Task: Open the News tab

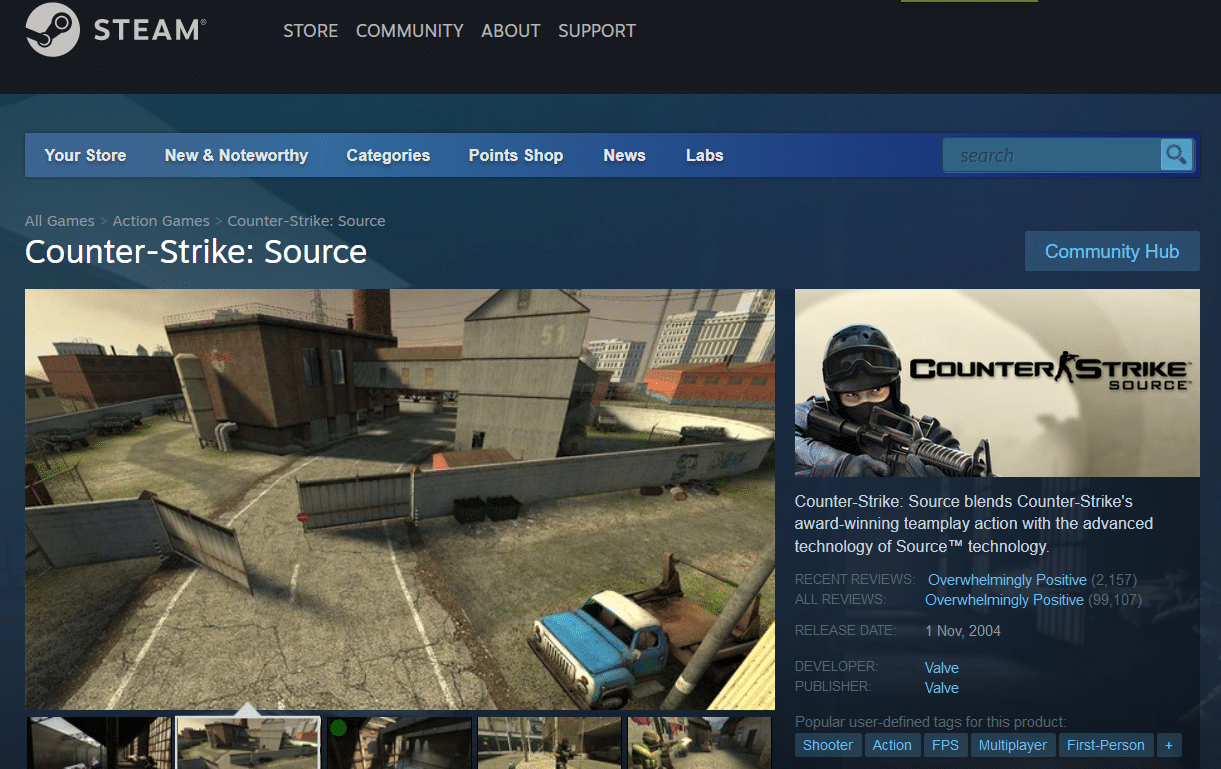Action: [x=624, y=155]
